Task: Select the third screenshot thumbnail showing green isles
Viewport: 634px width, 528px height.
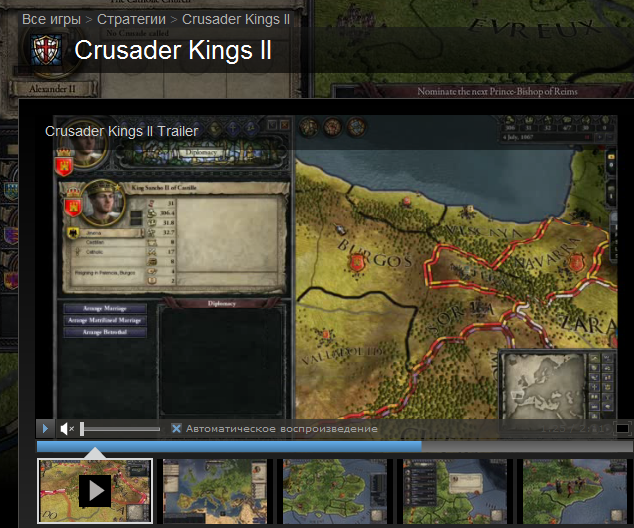Action: pos(334,491)
